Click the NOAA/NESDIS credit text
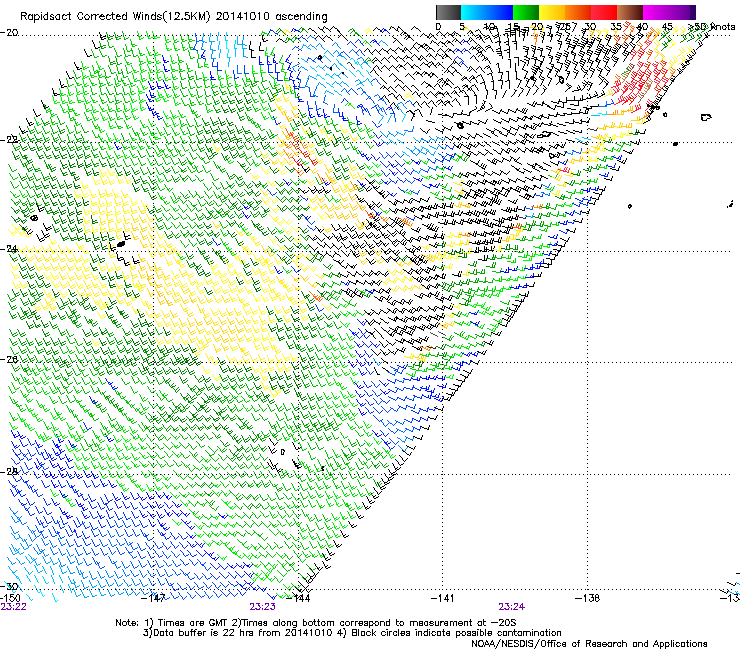740x650 pixels. 589,644
